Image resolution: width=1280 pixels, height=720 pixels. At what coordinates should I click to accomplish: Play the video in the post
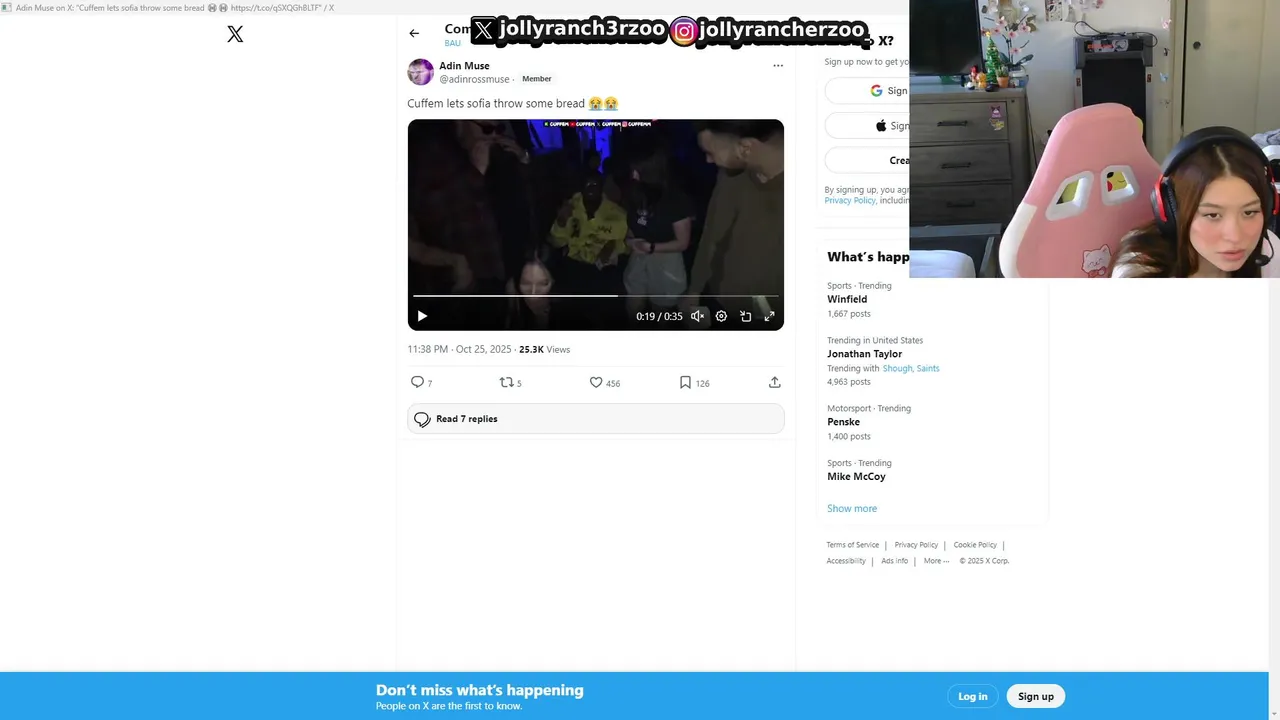tap(422, 316)
